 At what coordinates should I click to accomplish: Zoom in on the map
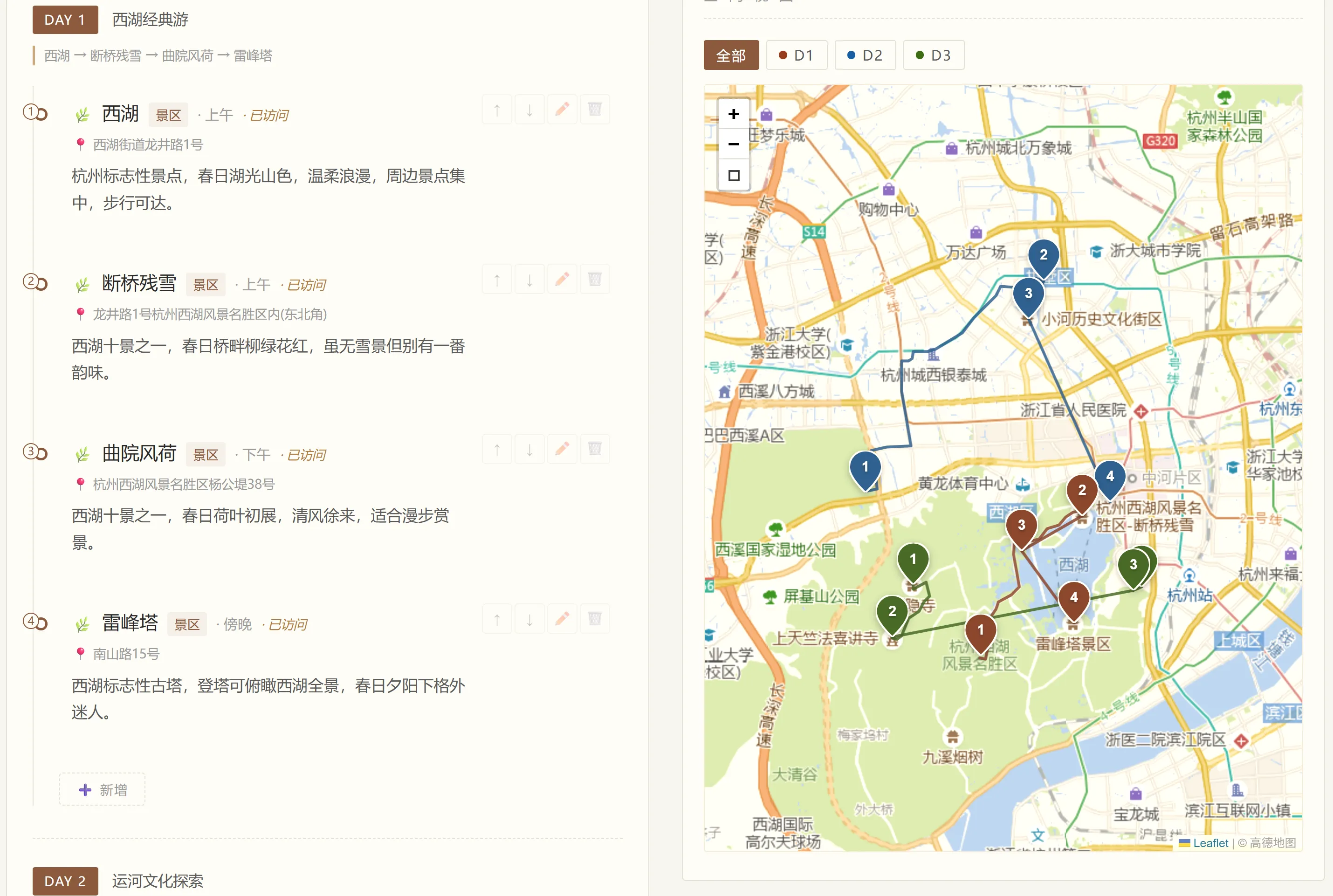point(733,114)
